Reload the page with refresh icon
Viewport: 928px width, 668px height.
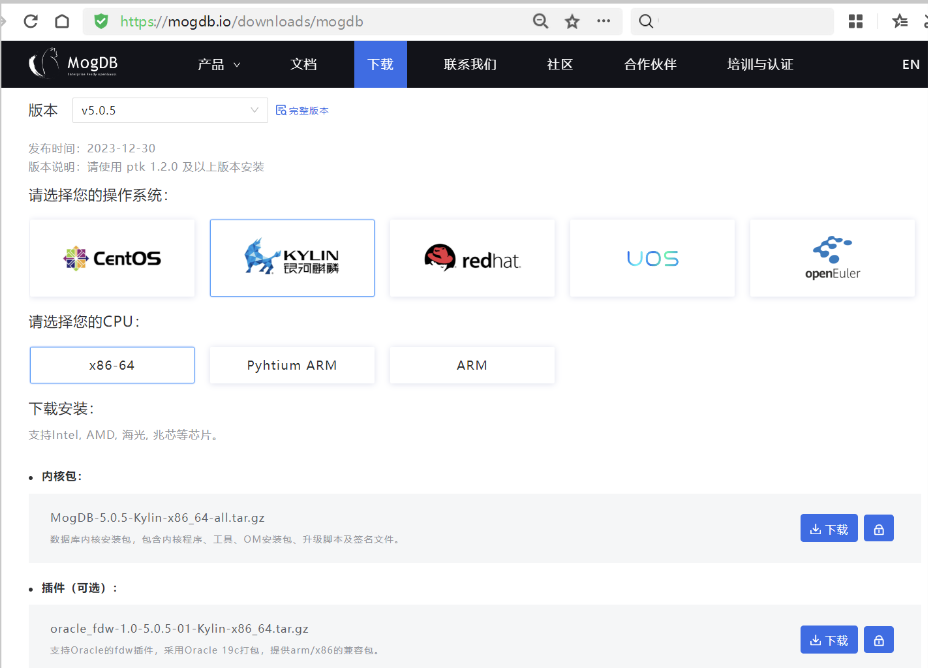31,21
